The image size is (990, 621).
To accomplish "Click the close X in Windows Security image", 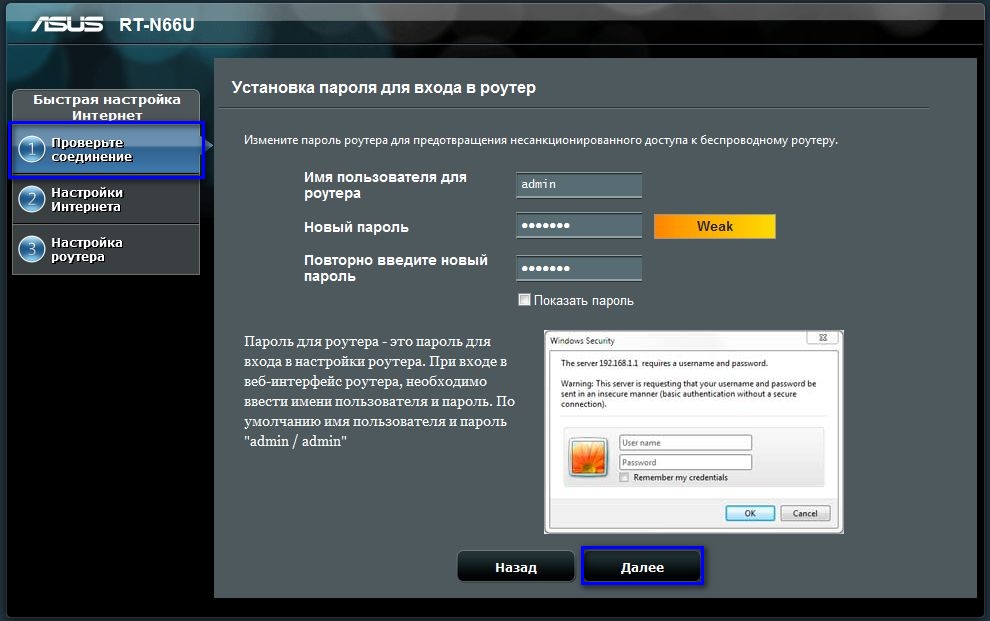I will [823, 338].
